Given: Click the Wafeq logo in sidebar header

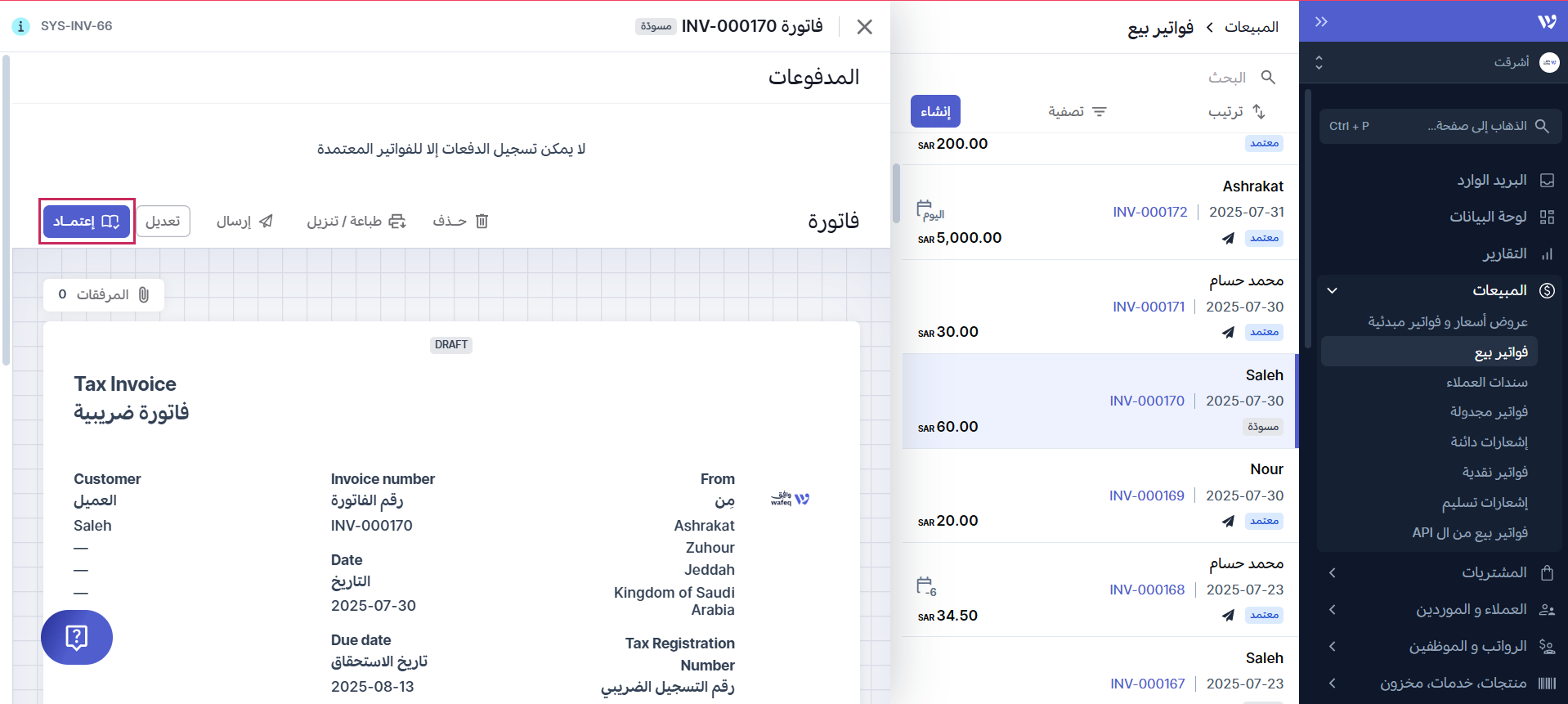Looking at the screenshot, I should click(x=1547, y=22).
